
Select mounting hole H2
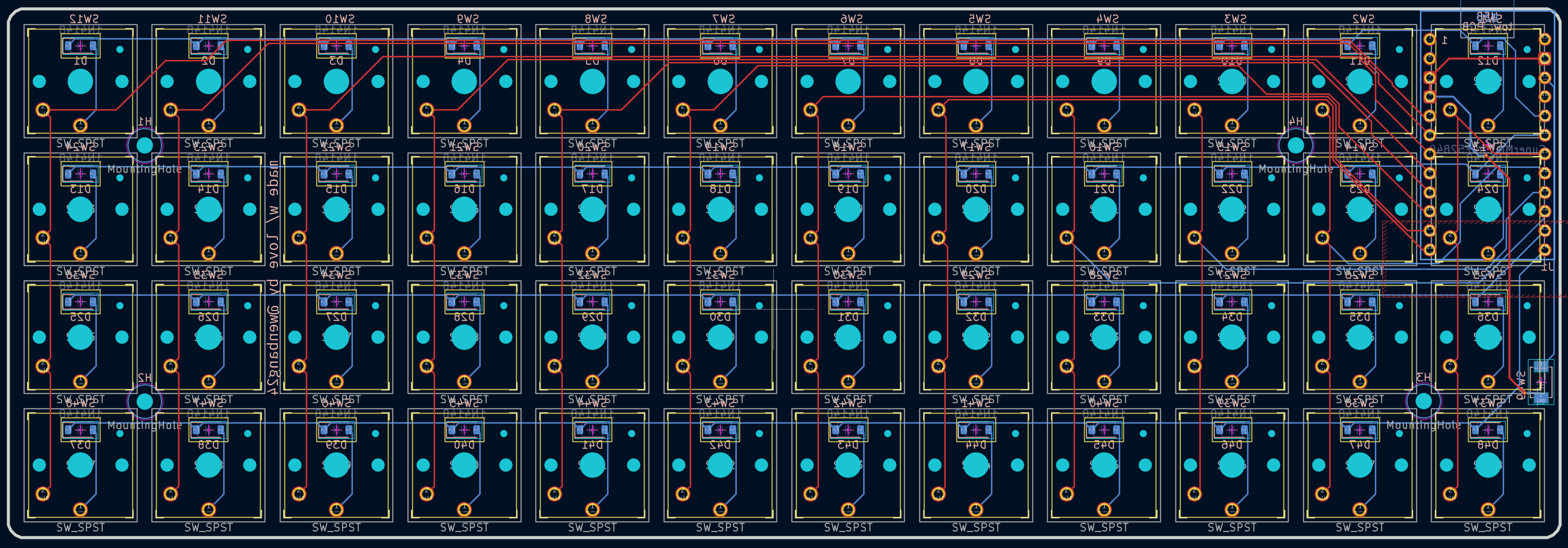coord(145,401)
